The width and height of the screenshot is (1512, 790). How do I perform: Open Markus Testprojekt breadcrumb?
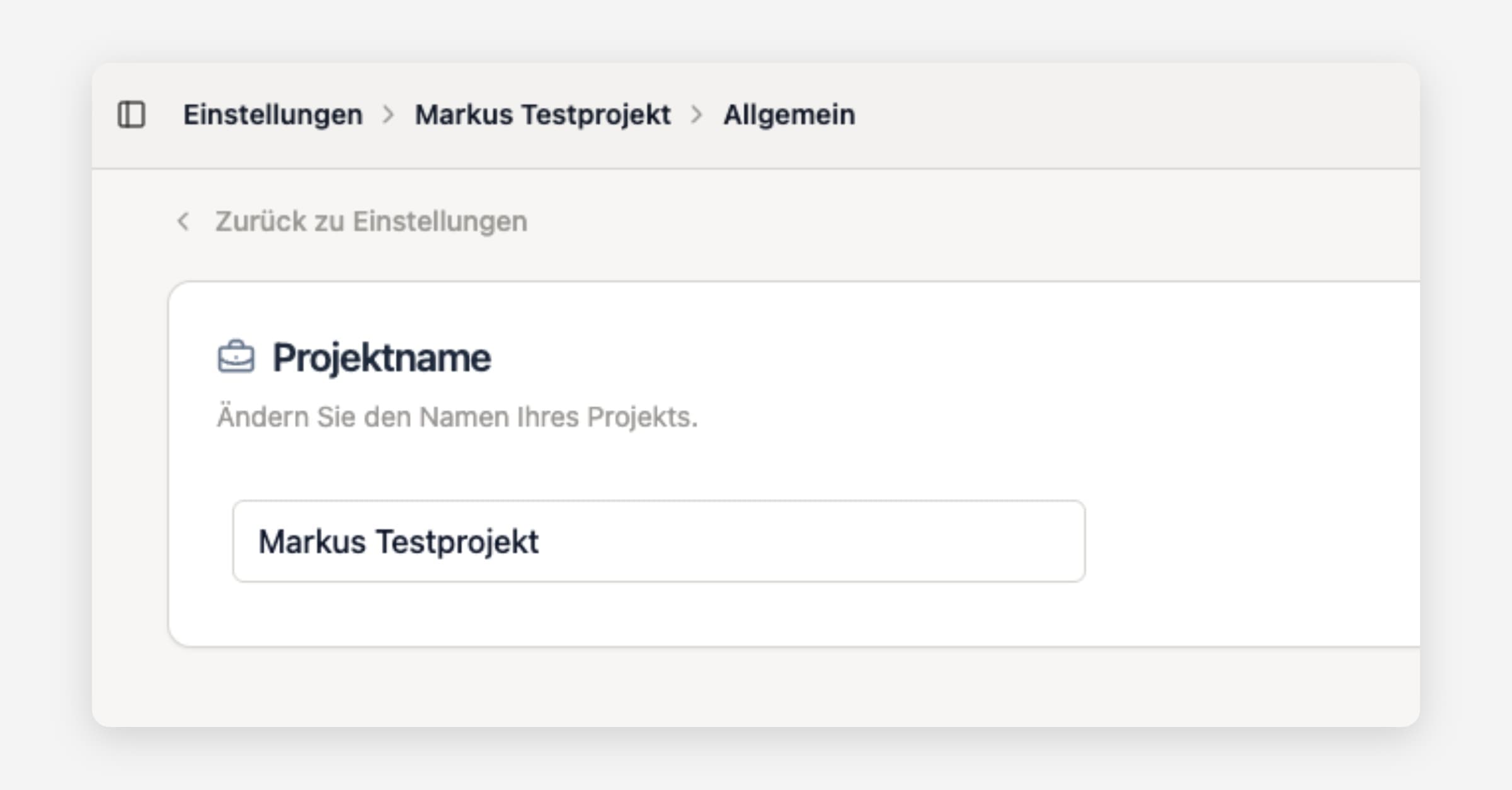pos(542,115)
